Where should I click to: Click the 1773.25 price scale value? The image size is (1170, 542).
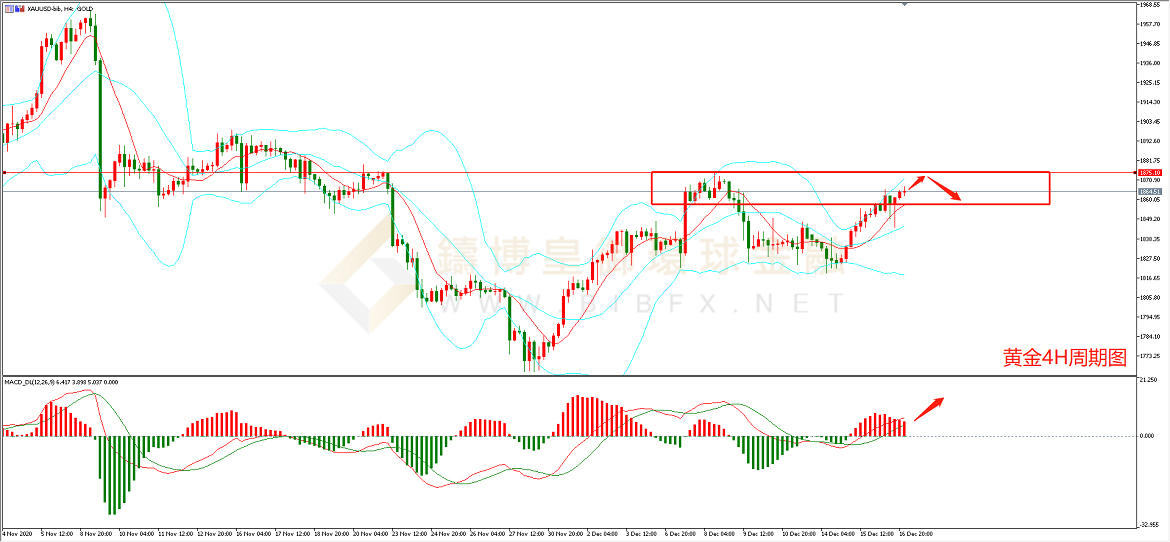(1150, 356)
